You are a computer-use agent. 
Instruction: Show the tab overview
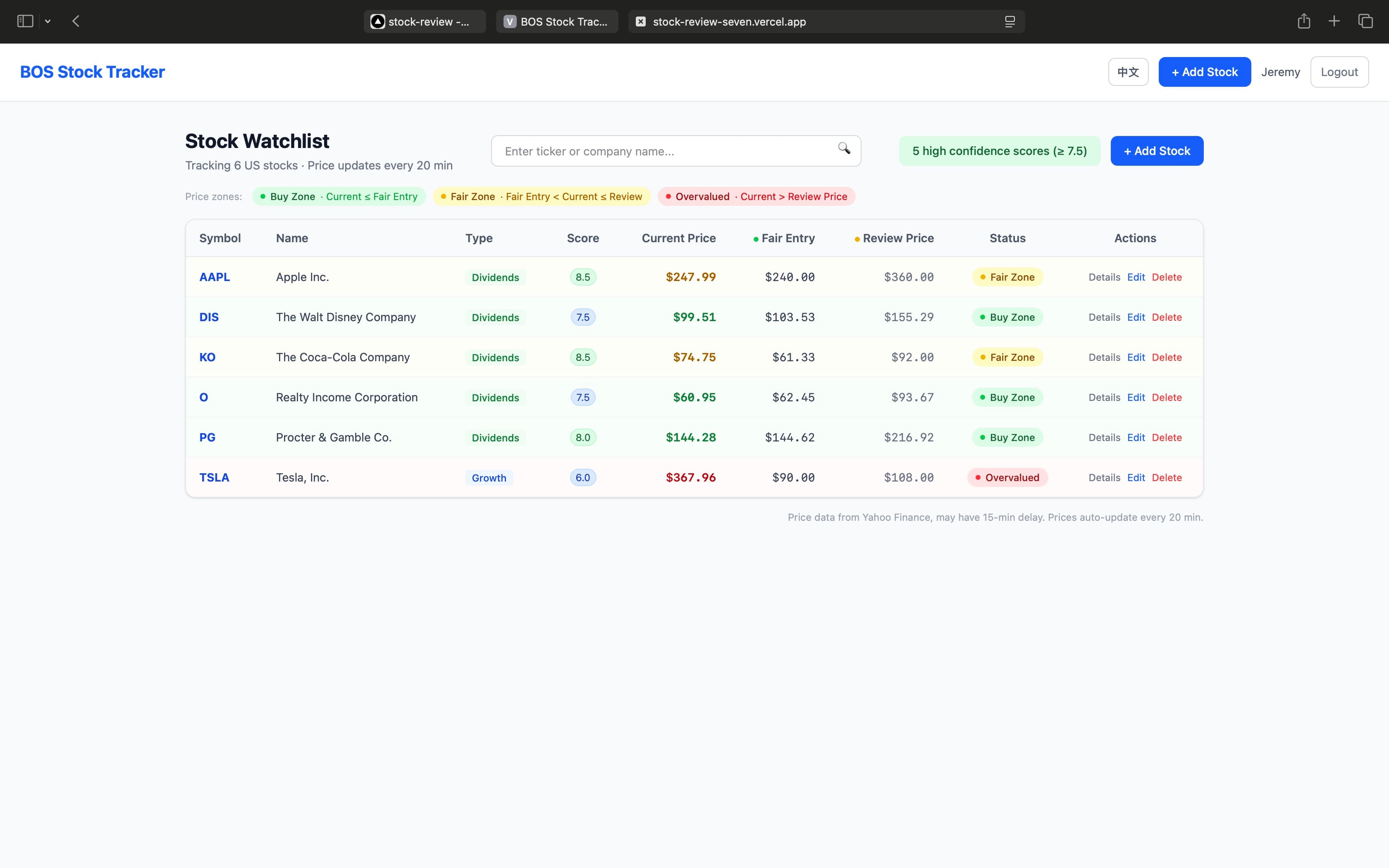tap(1365, 21)
